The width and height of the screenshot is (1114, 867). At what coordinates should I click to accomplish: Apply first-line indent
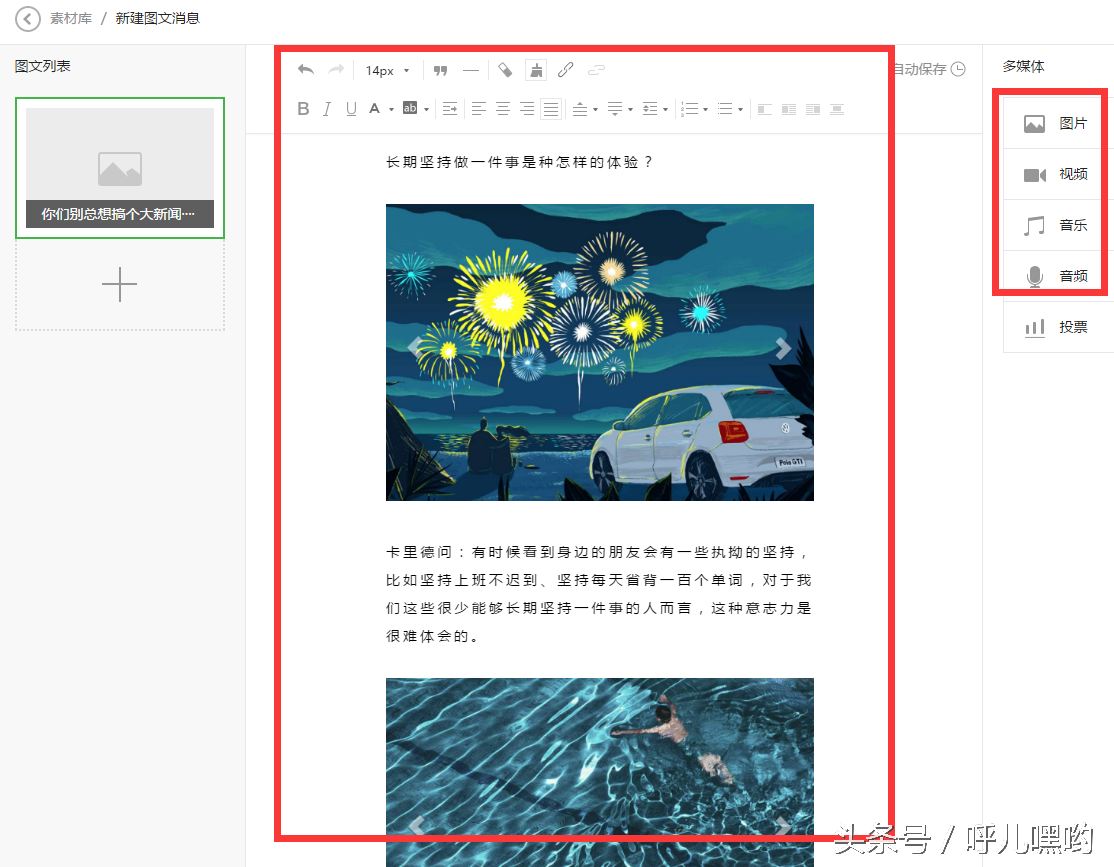(x=450, y=109)
